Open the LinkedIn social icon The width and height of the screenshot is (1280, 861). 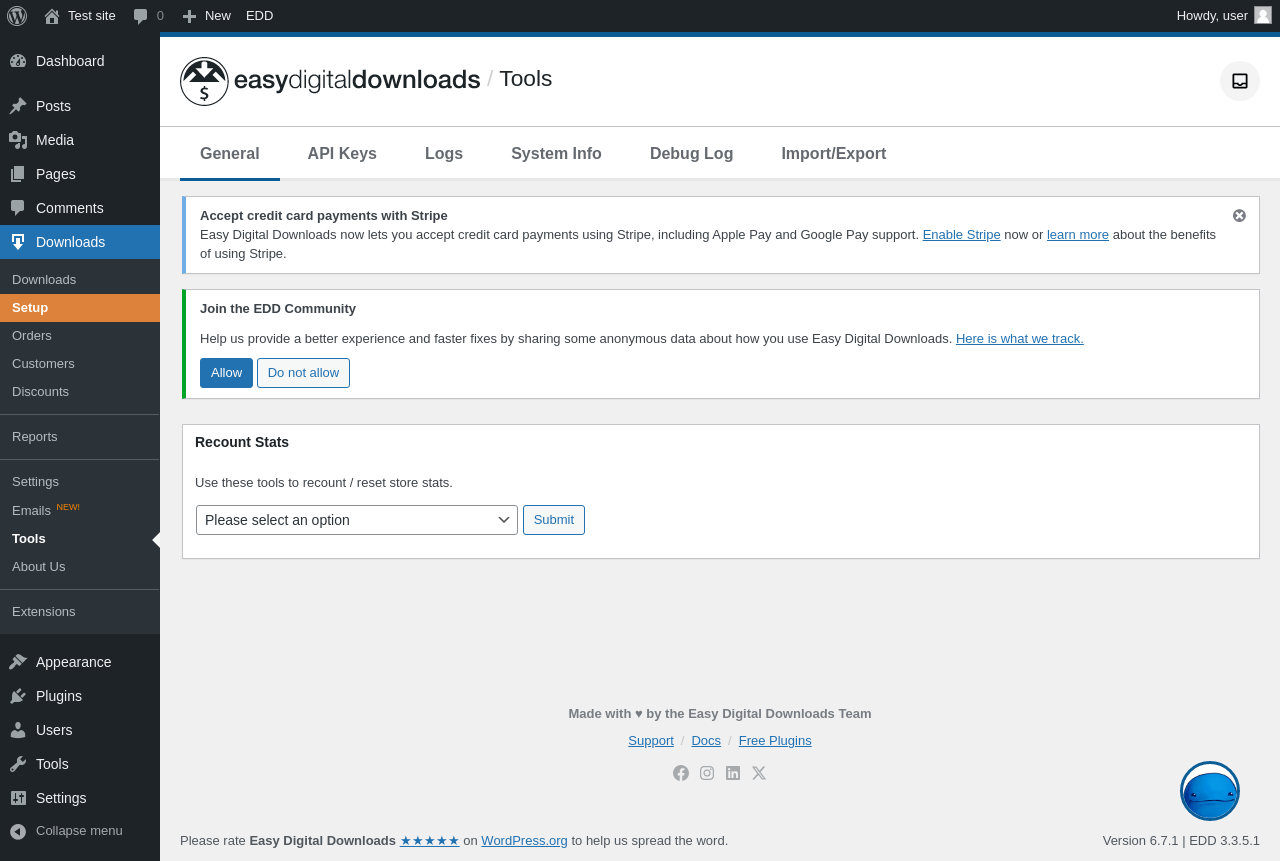point(733,773)
